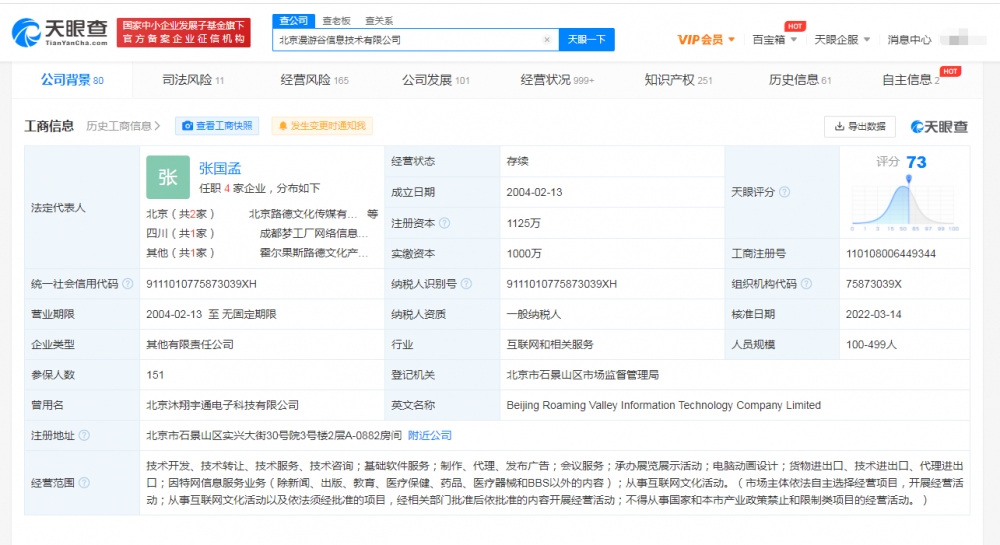Open 北京路德文化传媒有 company link
This screenshot has height=545, width=1000.
(x=303, y=214)
